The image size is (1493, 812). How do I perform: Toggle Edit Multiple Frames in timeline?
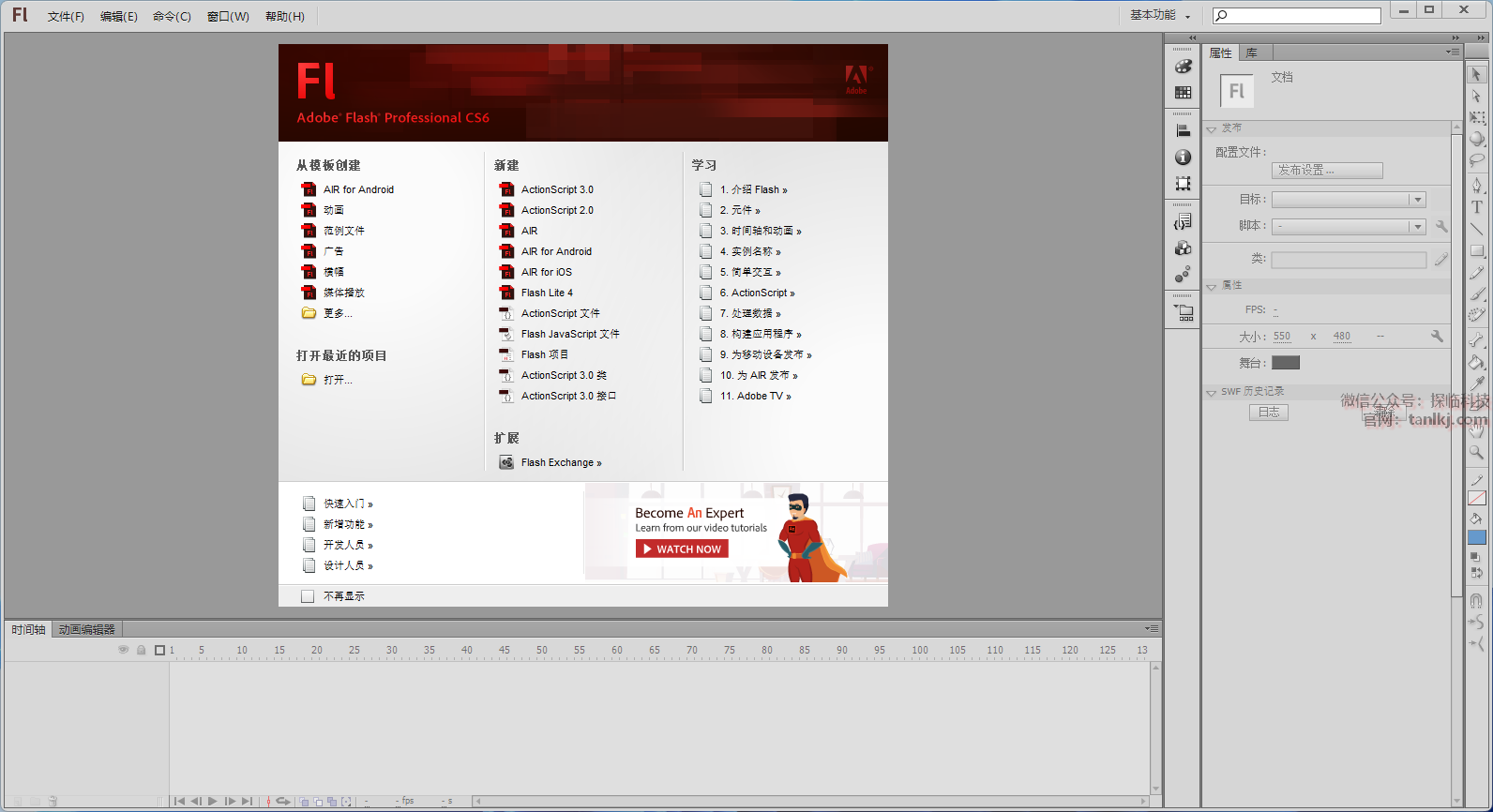(x=332, y=802)
